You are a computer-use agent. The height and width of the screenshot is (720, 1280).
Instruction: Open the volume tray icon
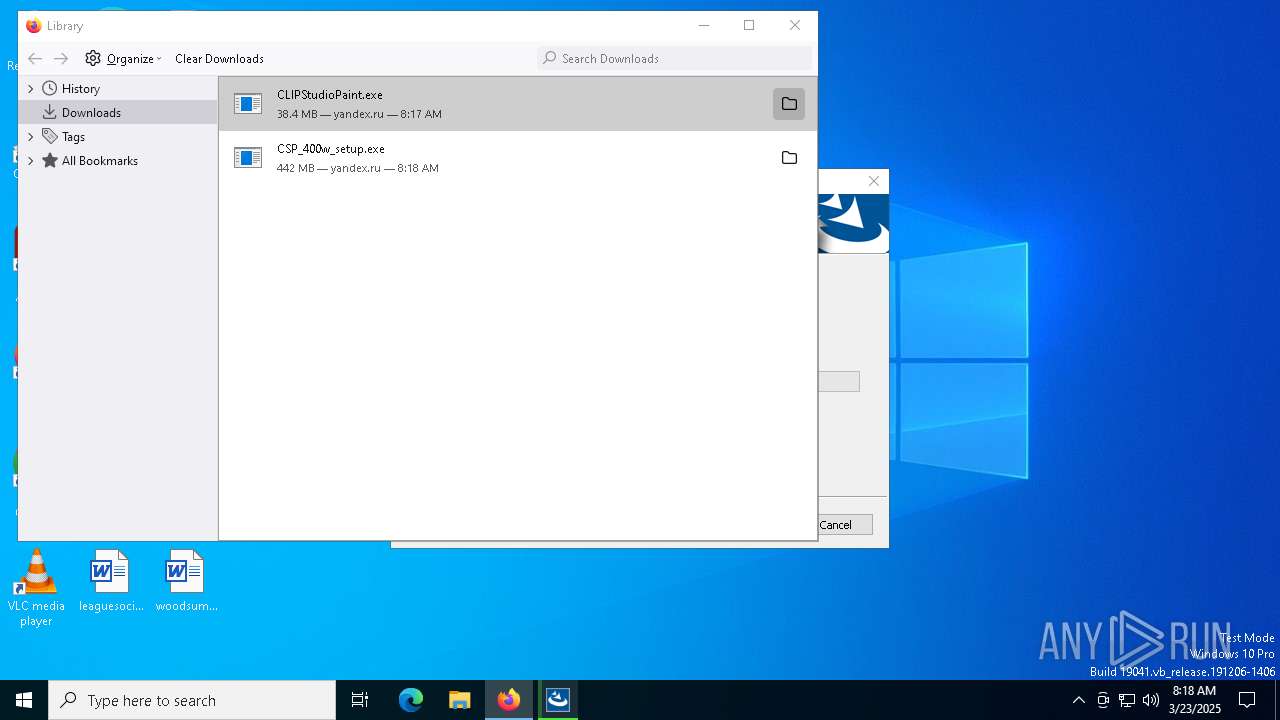(1151, 700)
